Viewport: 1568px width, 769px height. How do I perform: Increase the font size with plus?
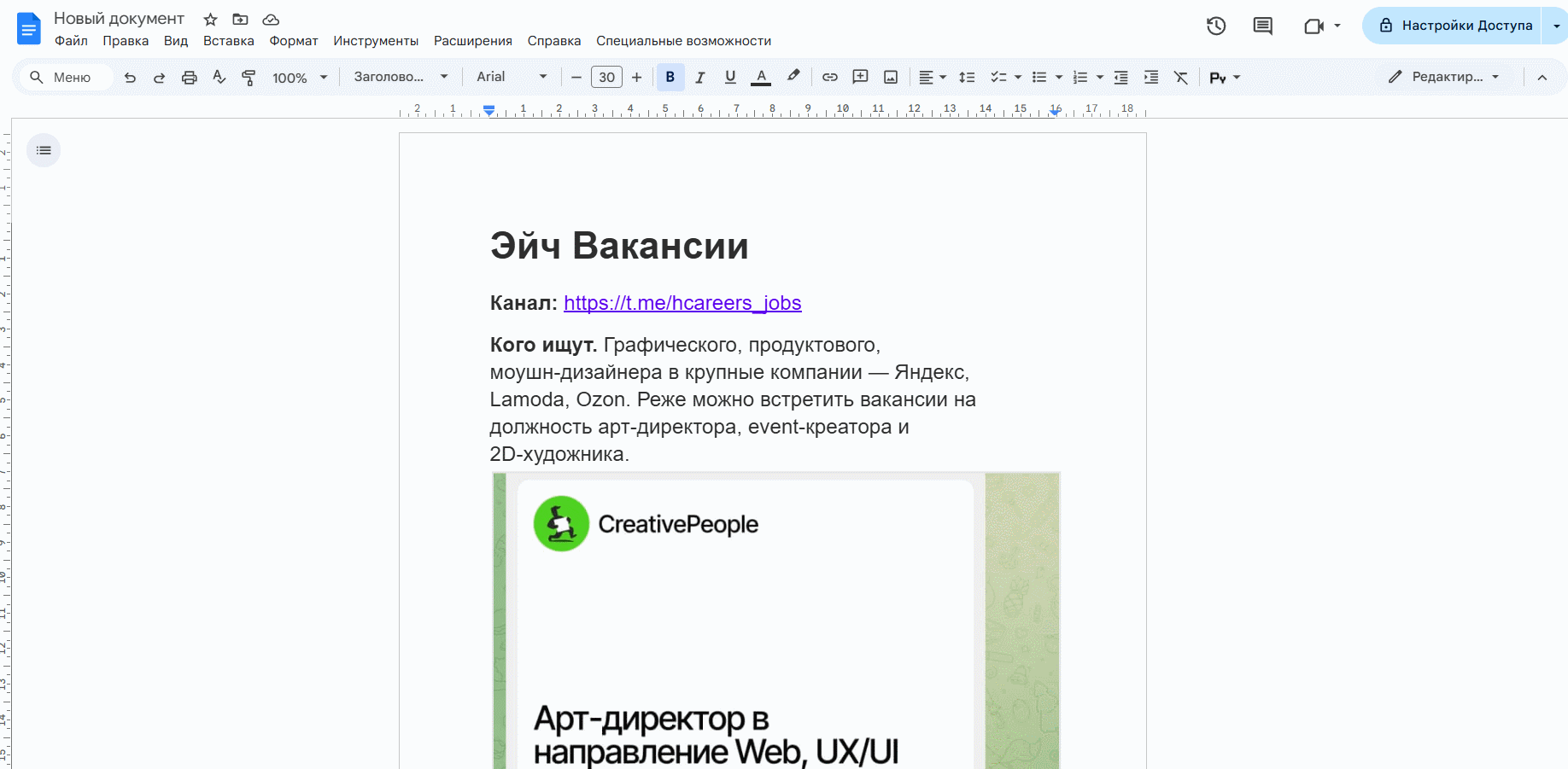636,77
